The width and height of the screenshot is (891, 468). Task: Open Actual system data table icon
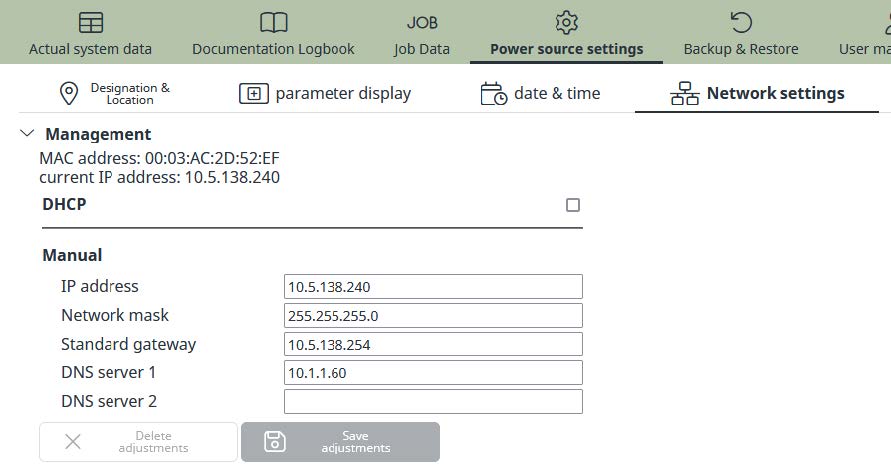click(x=91, y=23)
